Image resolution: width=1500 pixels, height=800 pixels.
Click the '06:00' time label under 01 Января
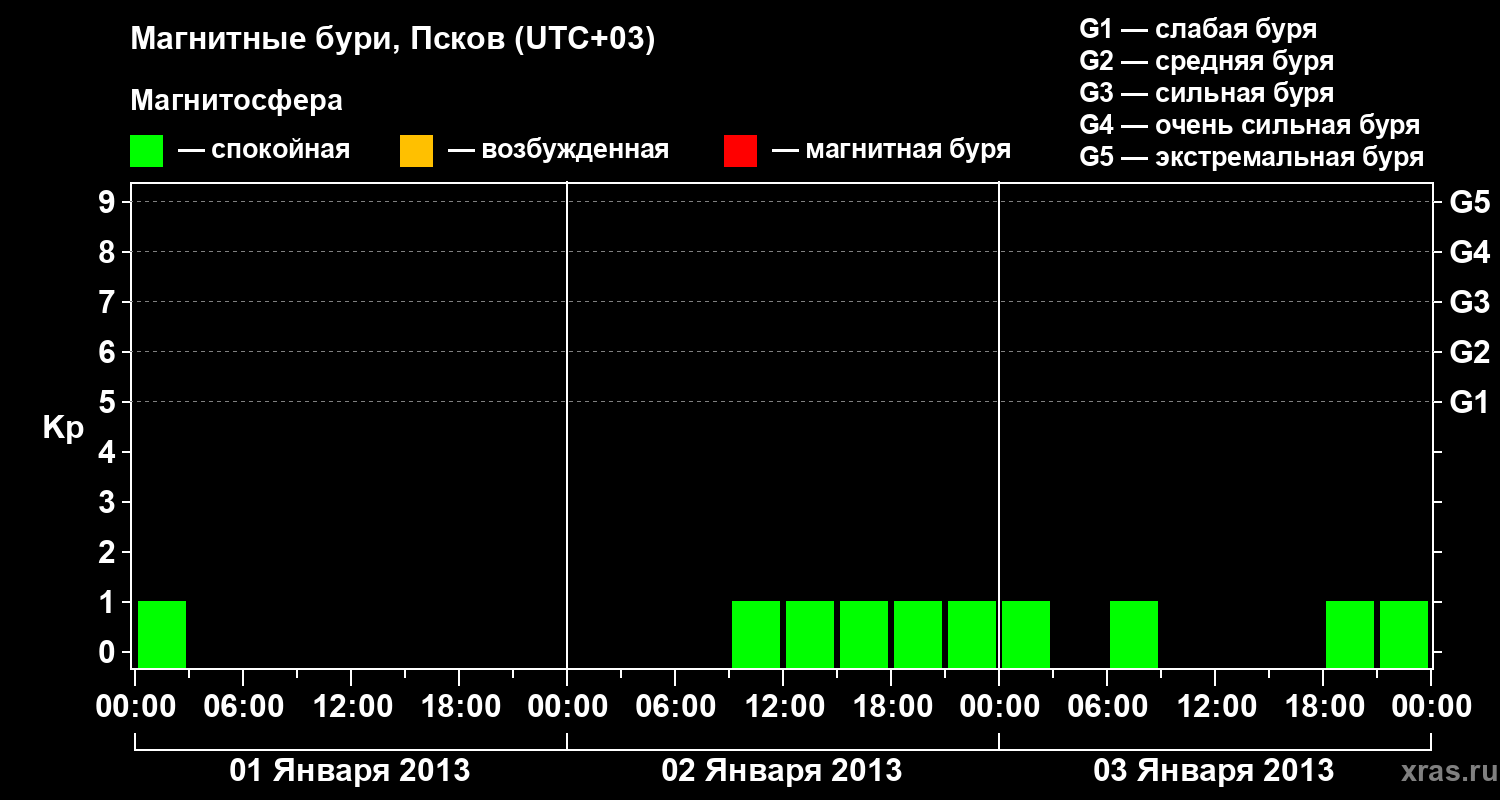[243, 707]
